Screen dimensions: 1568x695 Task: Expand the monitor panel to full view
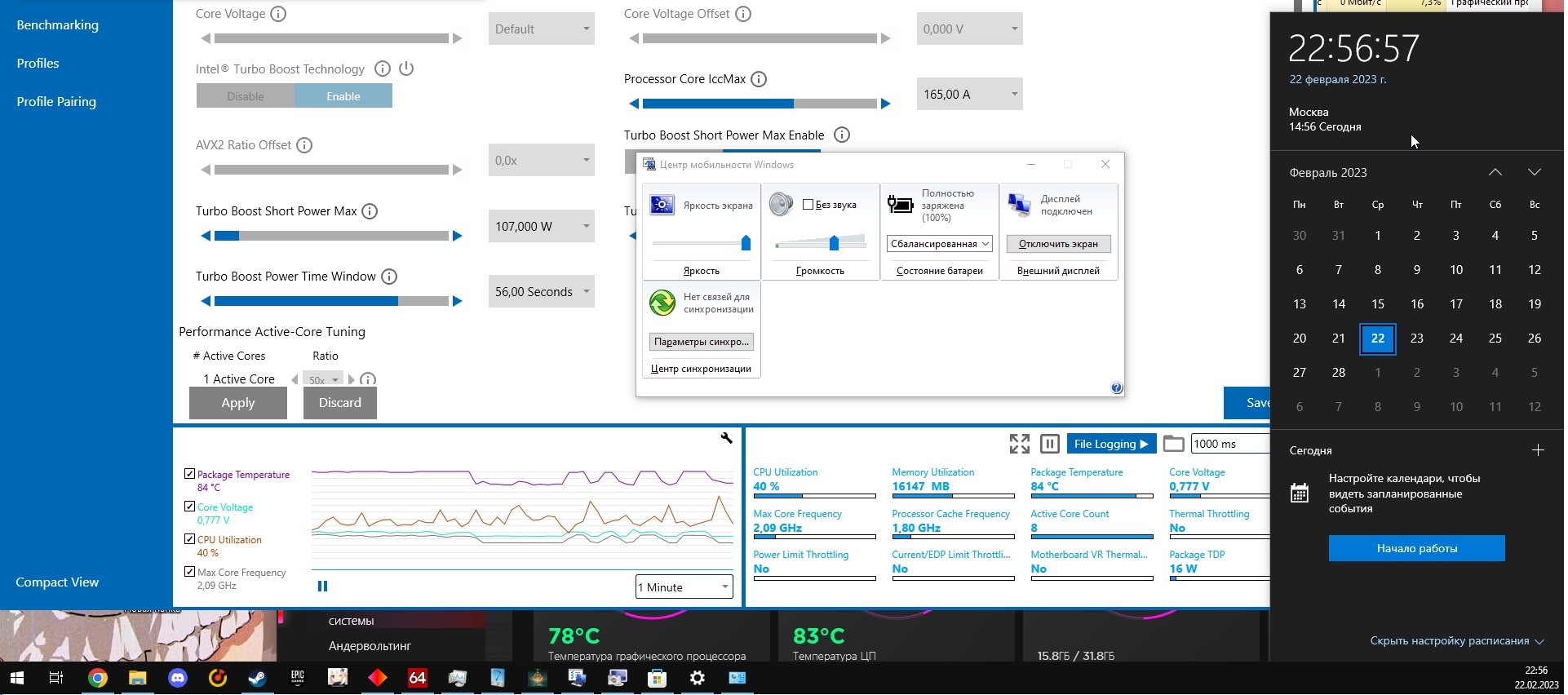point(1019,444)
